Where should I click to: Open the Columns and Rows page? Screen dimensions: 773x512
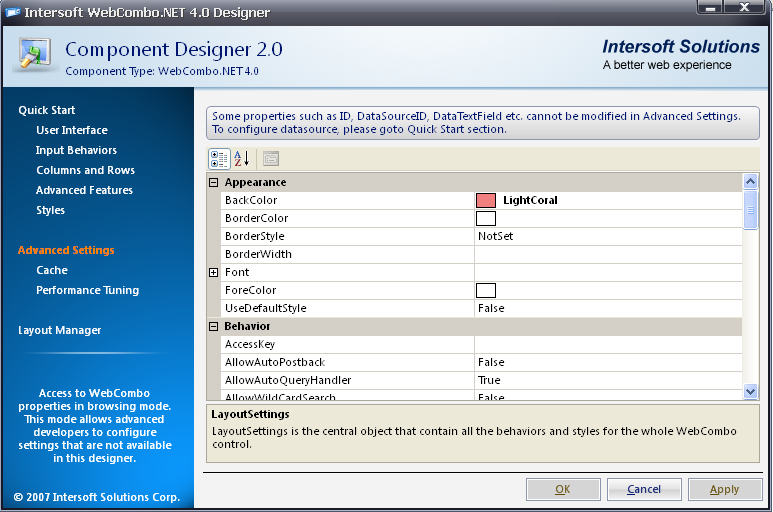[x=85, y=170]
